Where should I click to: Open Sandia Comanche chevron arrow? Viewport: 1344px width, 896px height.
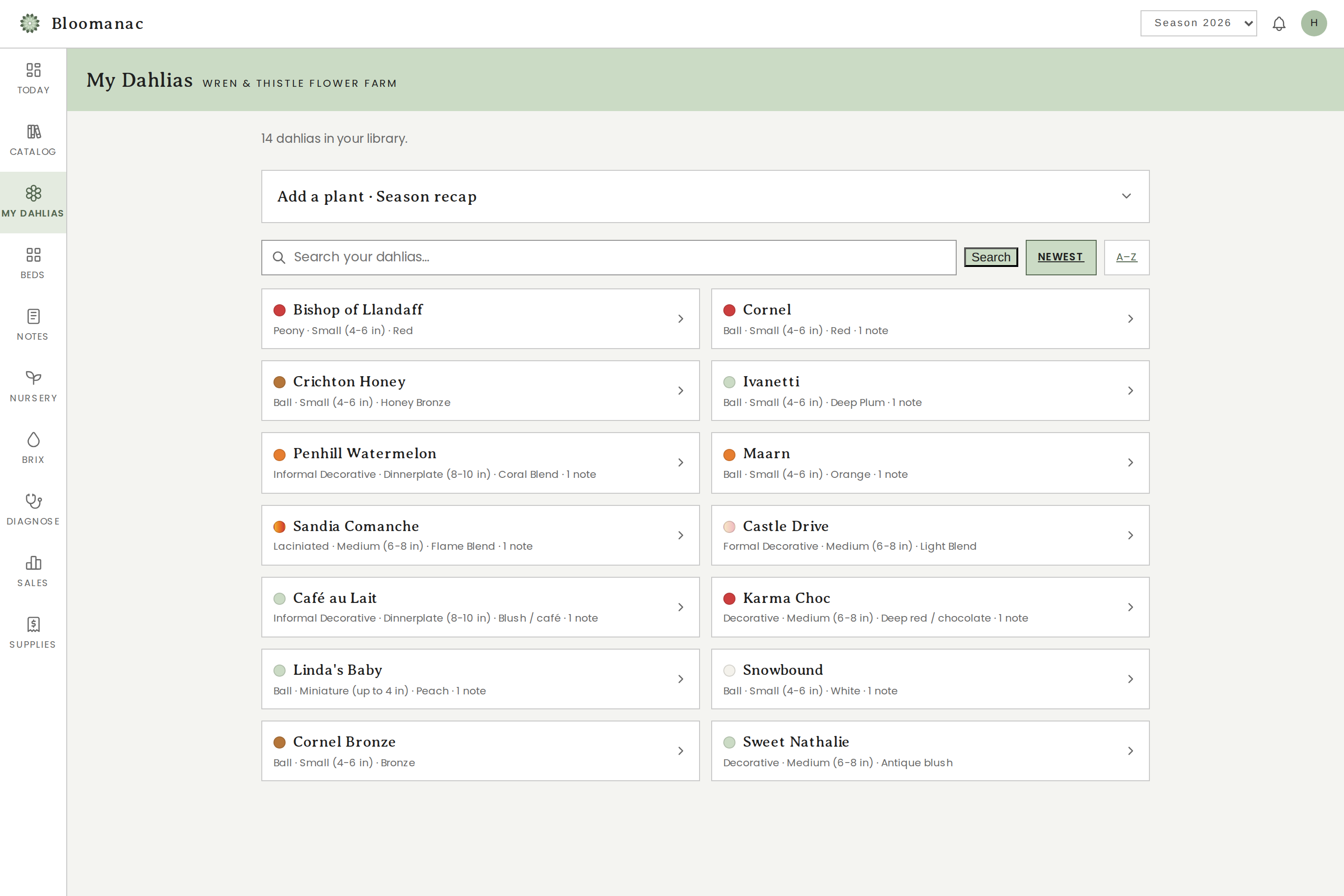click(x=680, y=535)
